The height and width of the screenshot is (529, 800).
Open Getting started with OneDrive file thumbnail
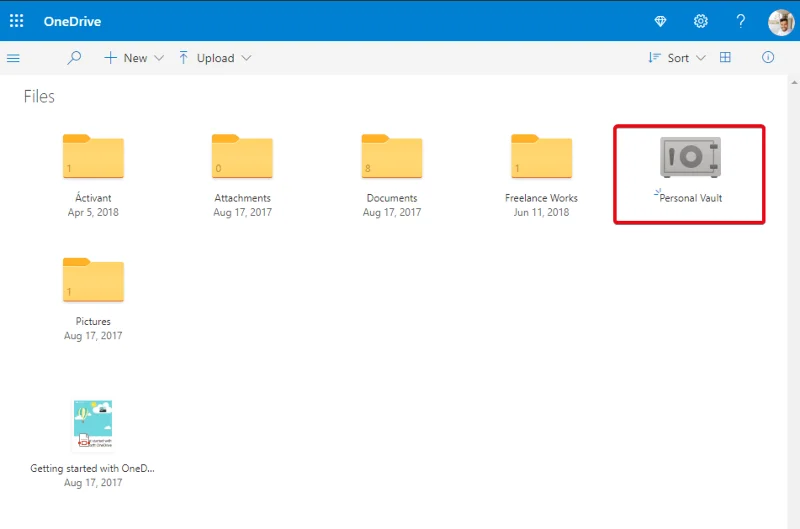[93, 426]
